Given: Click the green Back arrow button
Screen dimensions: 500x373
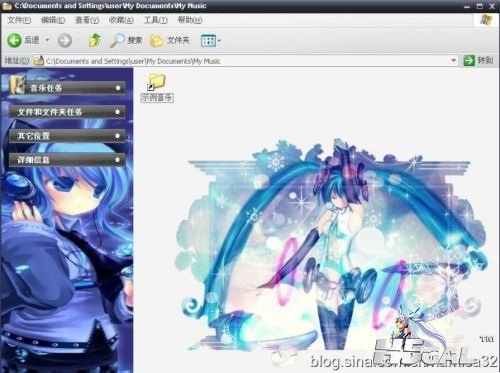Looking at the screenshot, I should [14, 40].
